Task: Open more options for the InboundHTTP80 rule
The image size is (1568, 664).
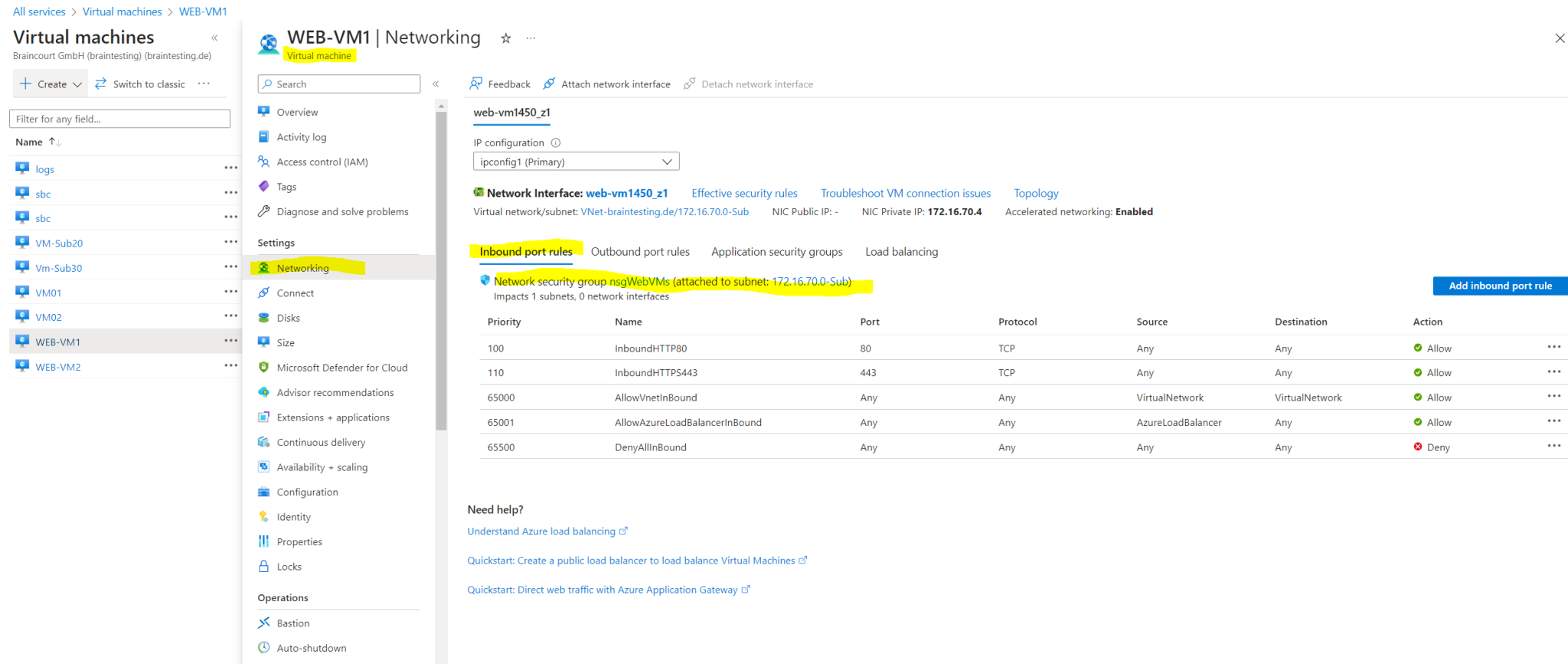Action: pos(1553,348)
